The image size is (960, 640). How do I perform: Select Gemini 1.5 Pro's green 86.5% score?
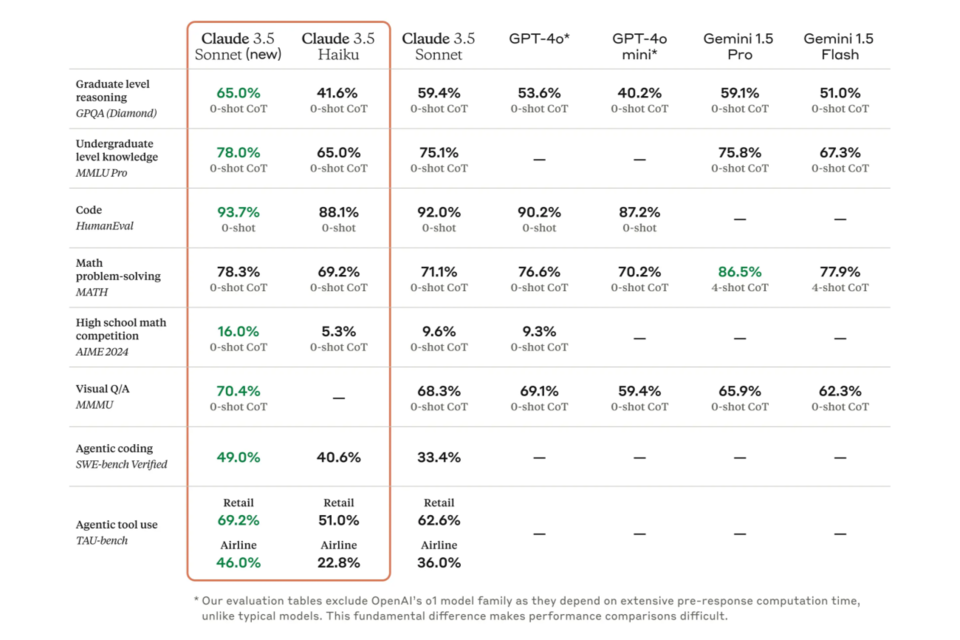739,271
